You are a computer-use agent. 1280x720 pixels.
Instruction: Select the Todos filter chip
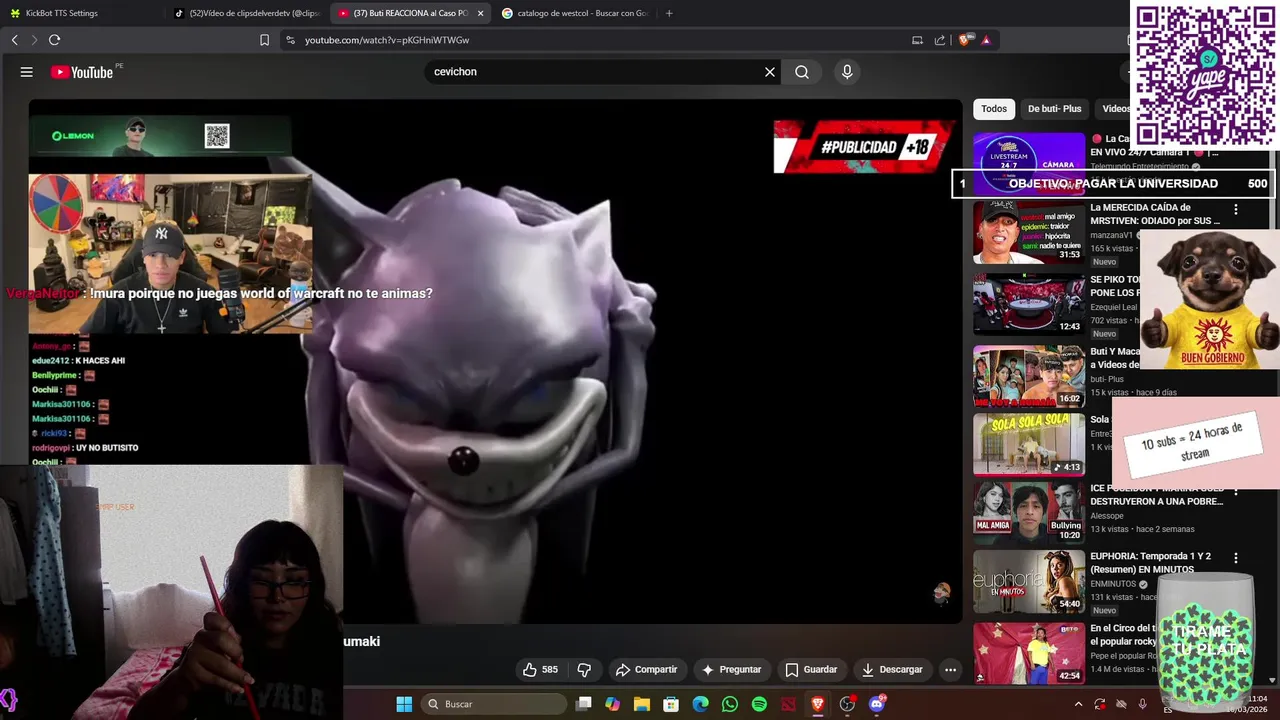tap(994, 108)
